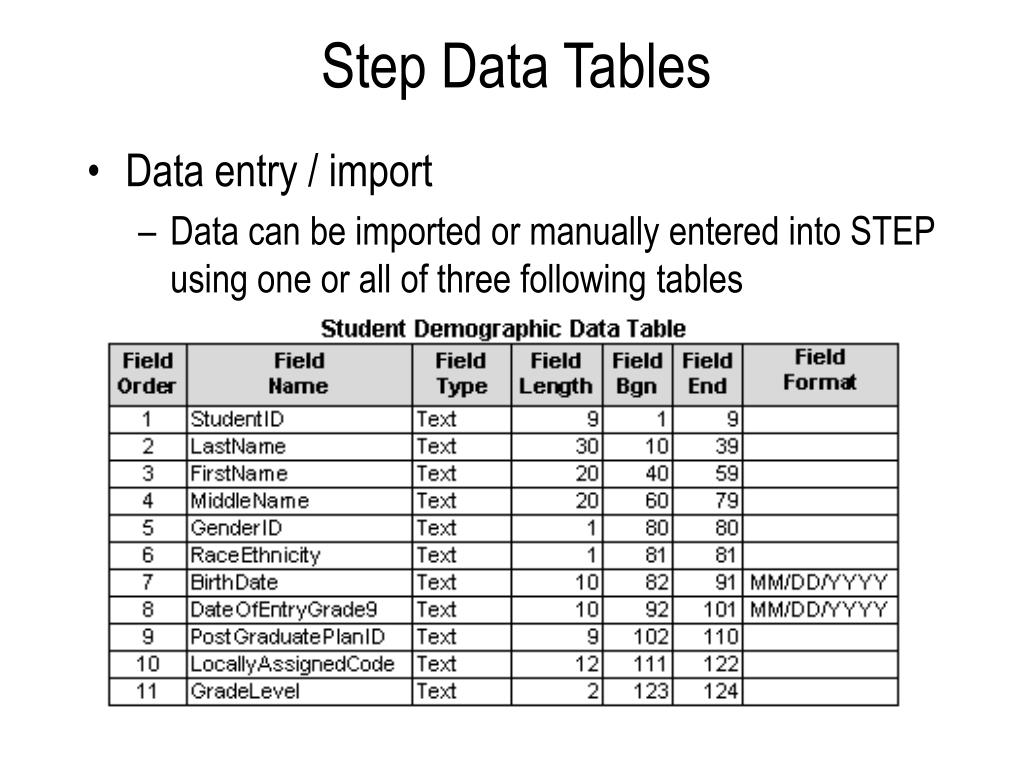Click the Step Data Tables title
This screenshot has height=768, width=1024.
pos(516,67)
